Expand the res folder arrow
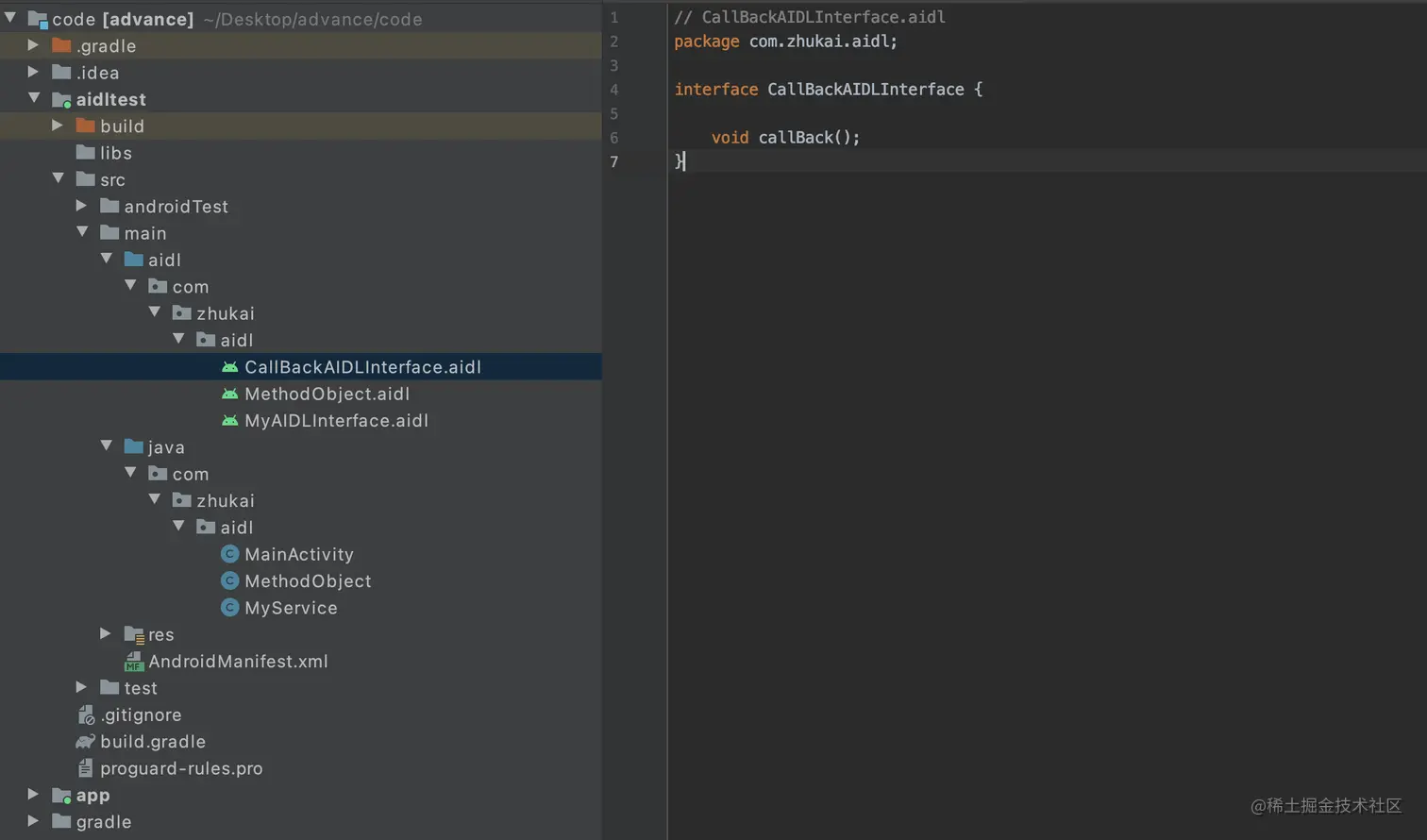Image resolution: width=1427 pixels, height=840 pixels. pos(106,633)
